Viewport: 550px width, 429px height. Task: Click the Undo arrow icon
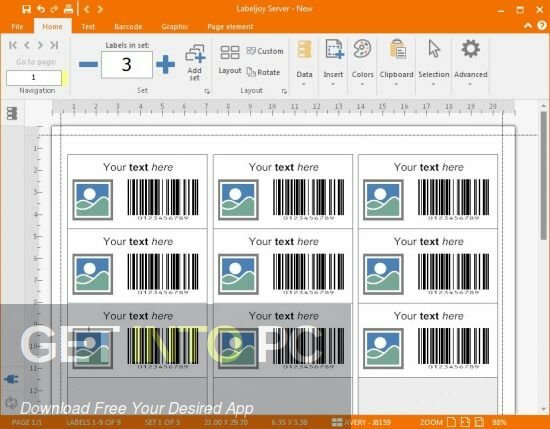coord(41,9)
